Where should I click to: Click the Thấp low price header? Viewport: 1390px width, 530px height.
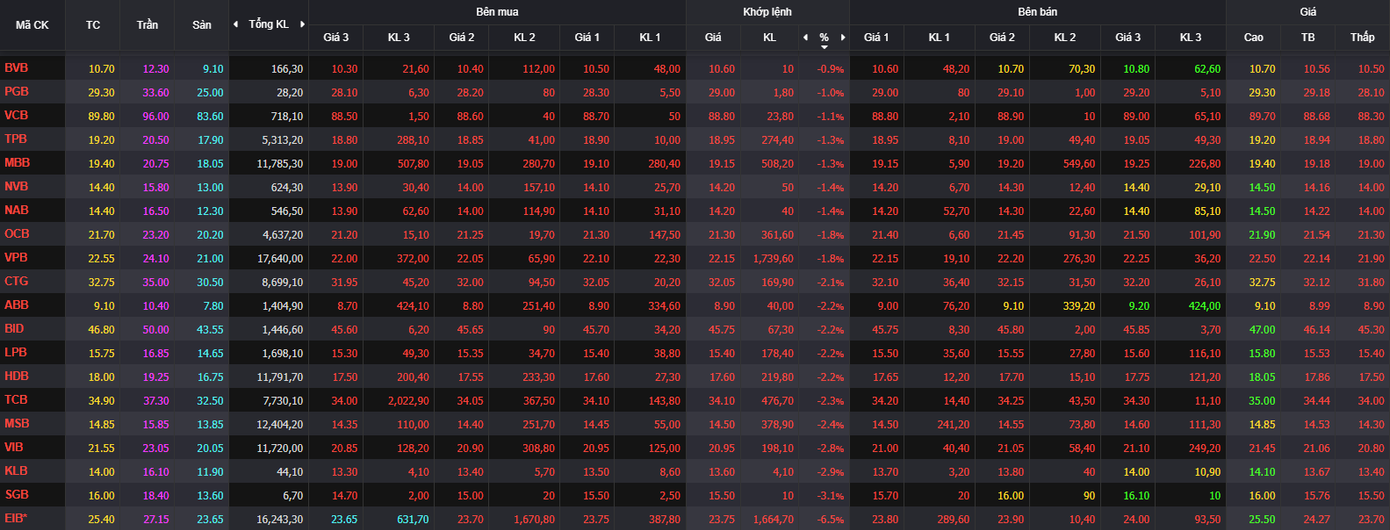tap(1362, 38)
